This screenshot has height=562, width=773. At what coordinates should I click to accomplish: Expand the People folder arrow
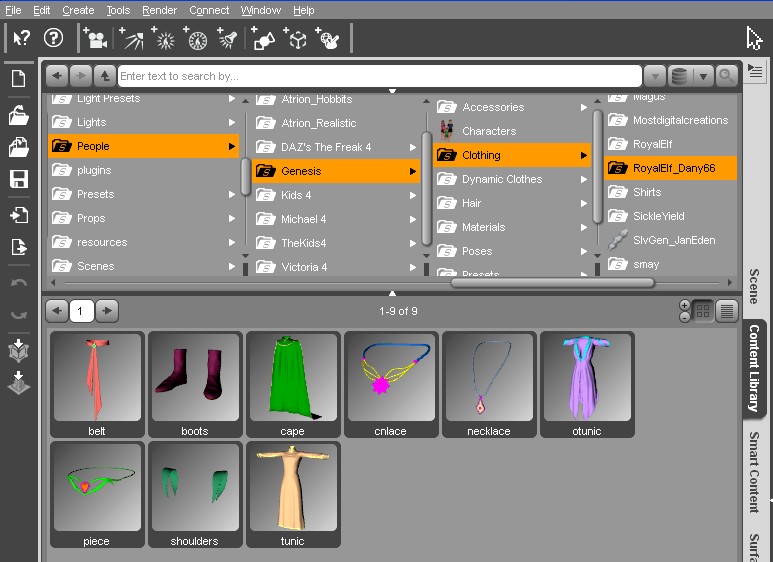(x=232, y=146)
